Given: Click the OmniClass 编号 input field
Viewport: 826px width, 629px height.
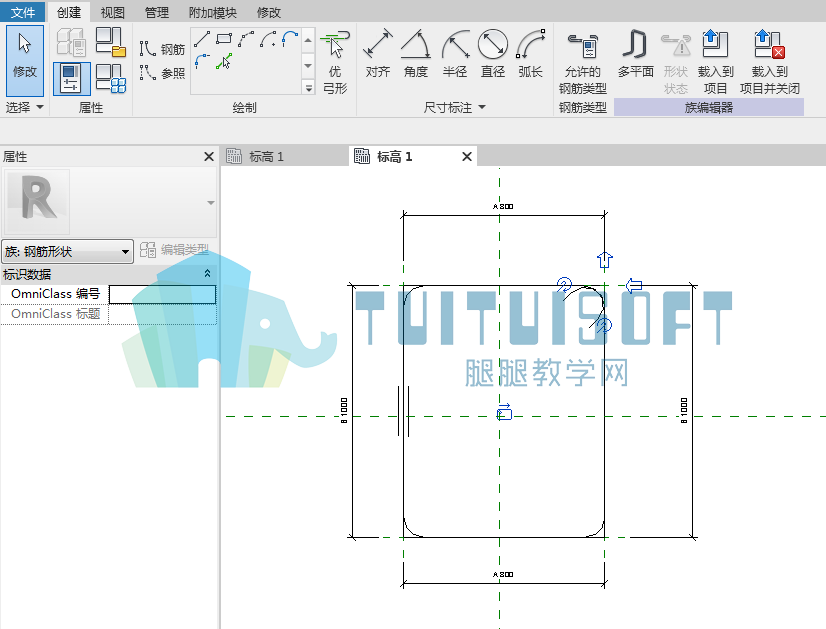Looking at the screenshot, I should tap(162, 294).
